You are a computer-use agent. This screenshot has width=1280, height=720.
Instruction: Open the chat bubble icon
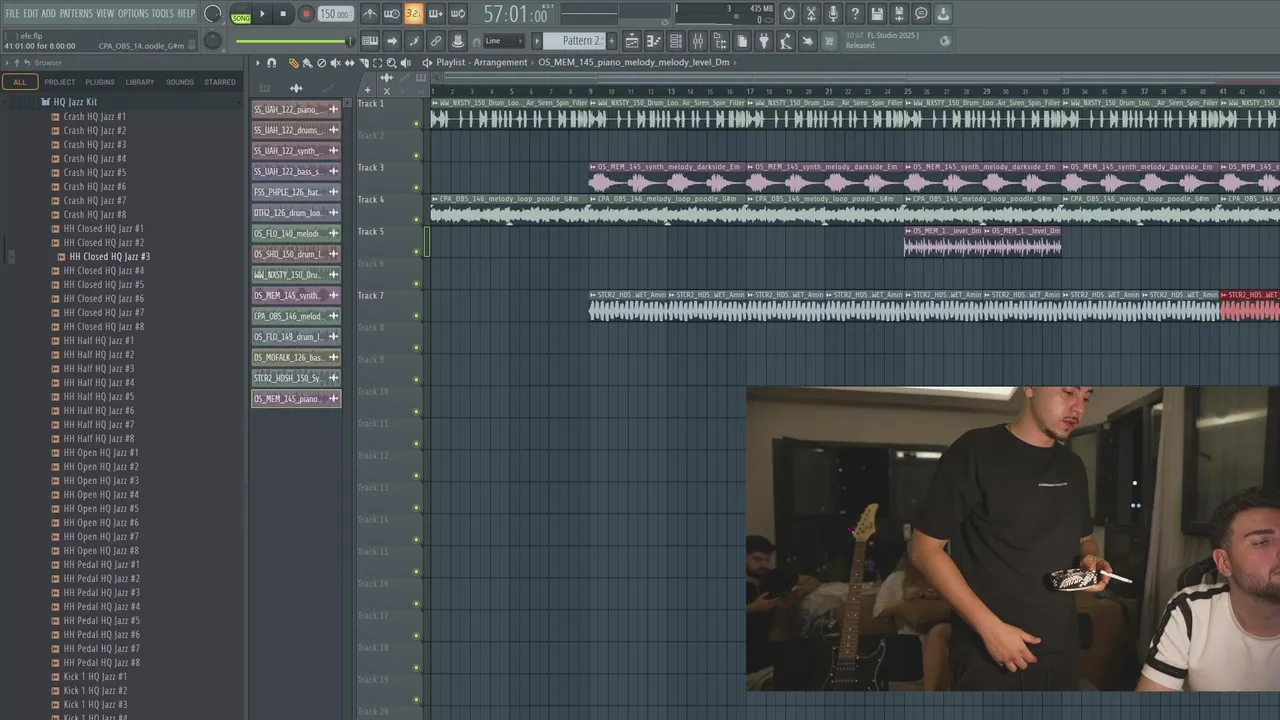pyautogui.click(x=921, y=14)
